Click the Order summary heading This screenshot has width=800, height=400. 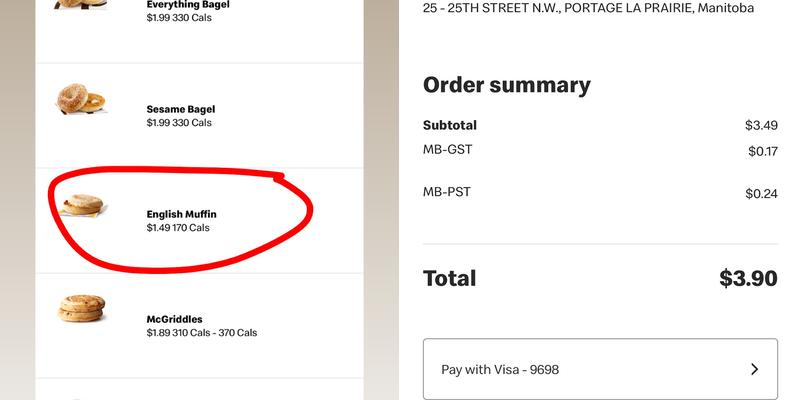click(x=506, y=85)
